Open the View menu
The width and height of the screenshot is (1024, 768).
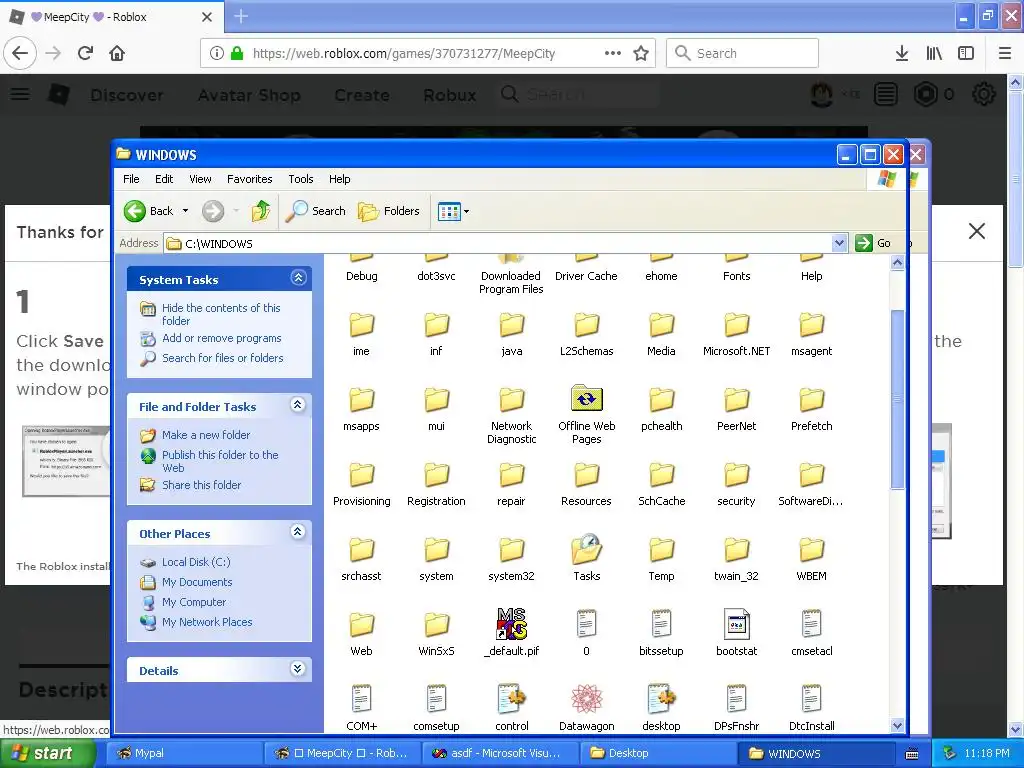pos(200,179)
